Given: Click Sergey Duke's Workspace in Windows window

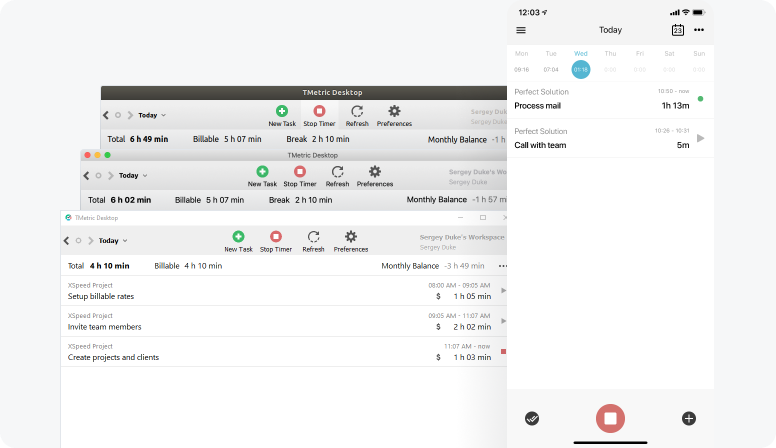Looking at the screenshot, I should 462,237.
